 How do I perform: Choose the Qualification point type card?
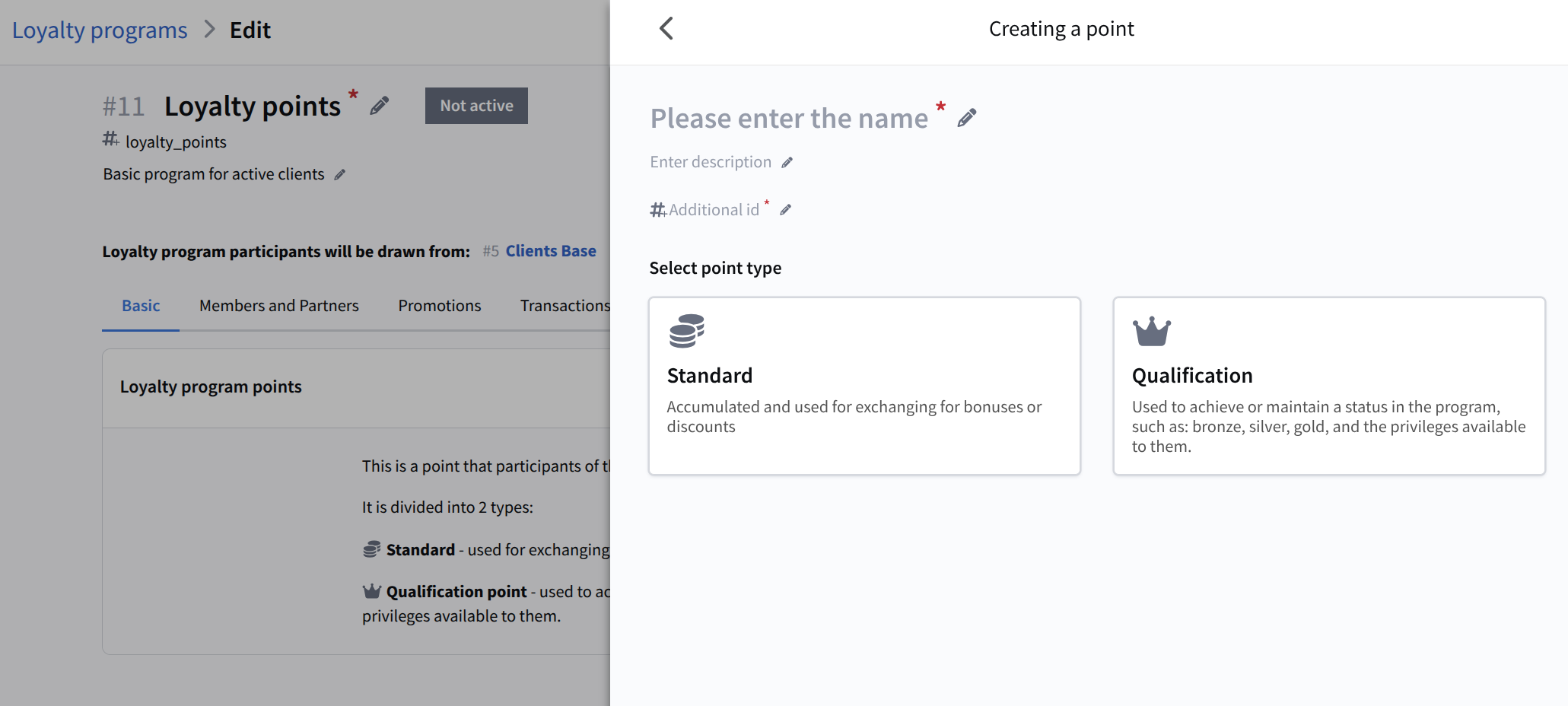(x=1328, y=386)
